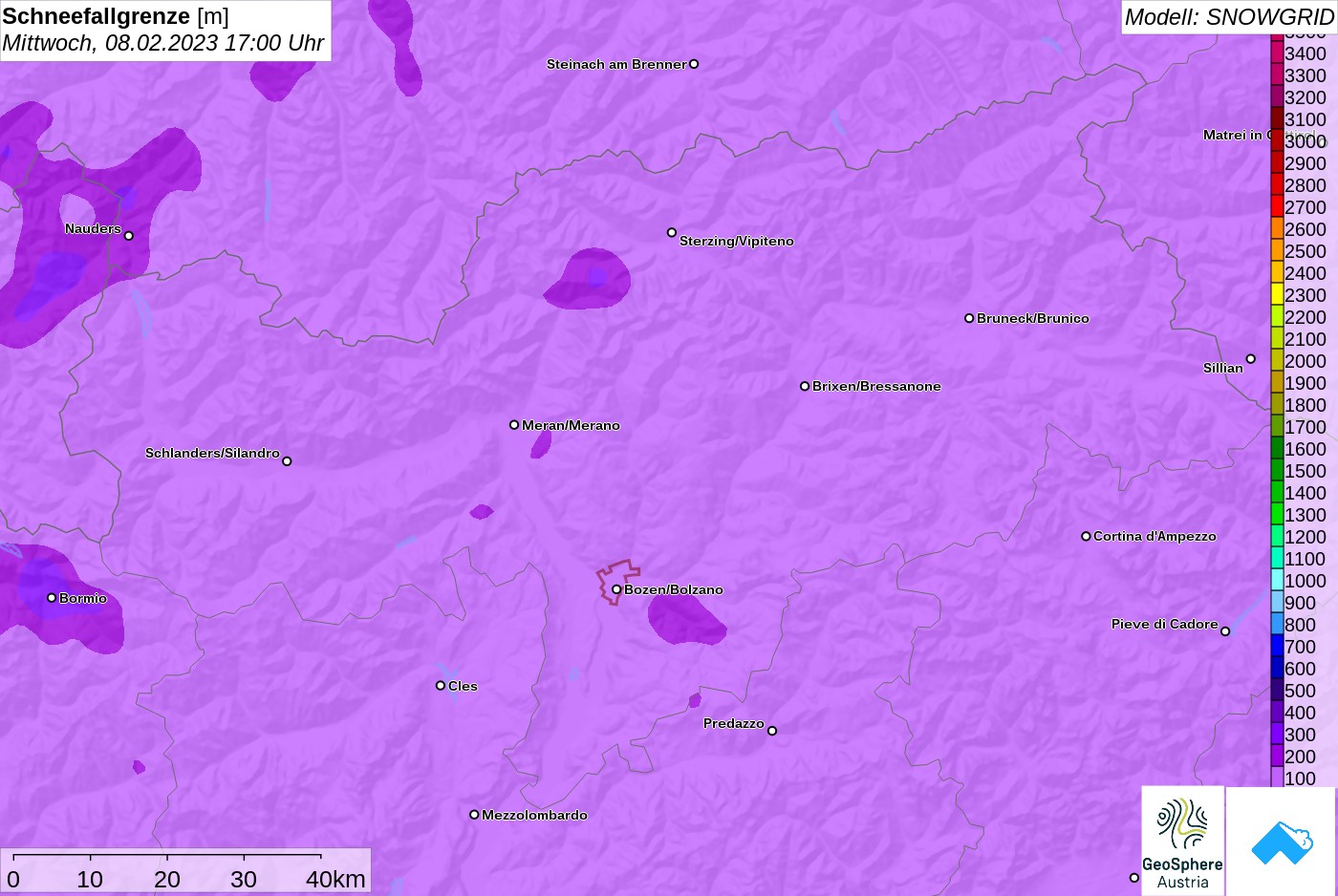
Task: Click the scale bar ruler line
Action: (x=167, y=855)
